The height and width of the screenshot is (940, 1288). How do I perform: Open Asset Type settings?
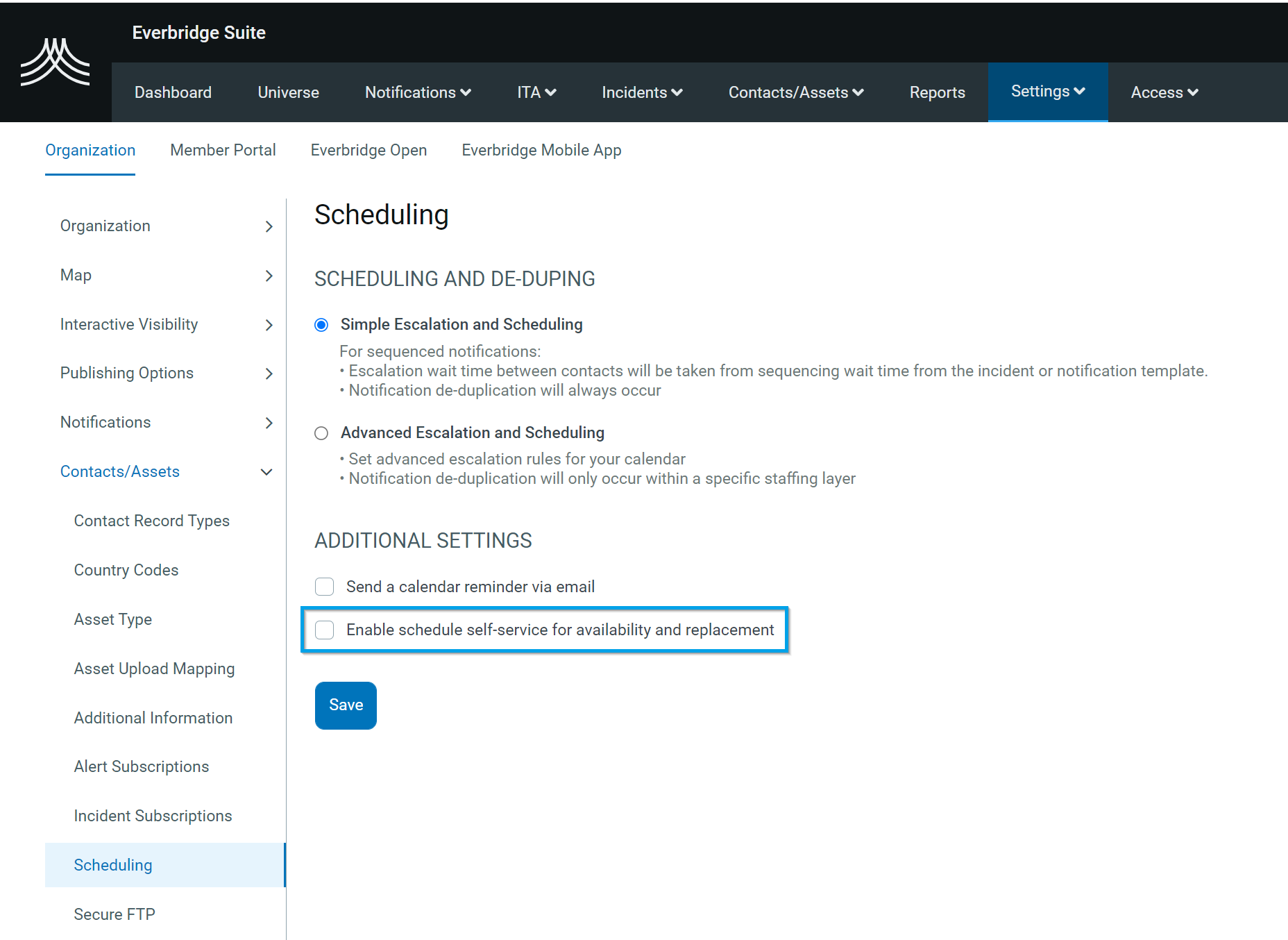[113, 619]
